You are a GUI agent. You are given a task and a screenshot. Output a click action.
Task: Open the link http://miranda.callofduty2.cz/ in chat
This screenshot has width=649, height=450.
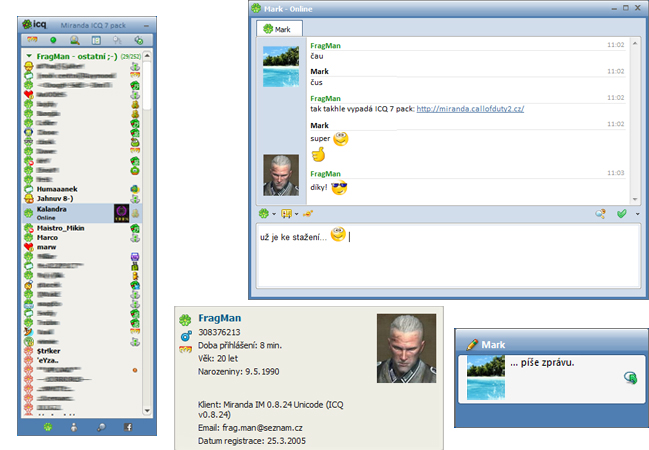click(x=470, y=109)
